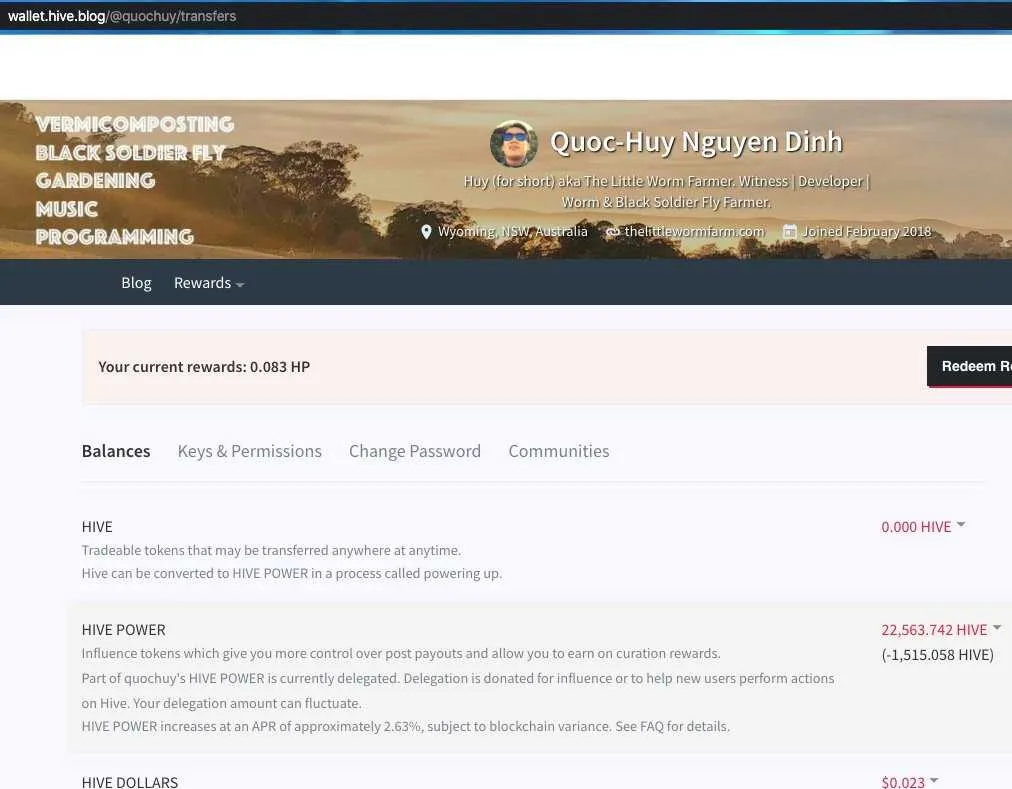Click the profile avatar picture
This screenshot has height=789, width=1012.
click(x=514, y=143)
